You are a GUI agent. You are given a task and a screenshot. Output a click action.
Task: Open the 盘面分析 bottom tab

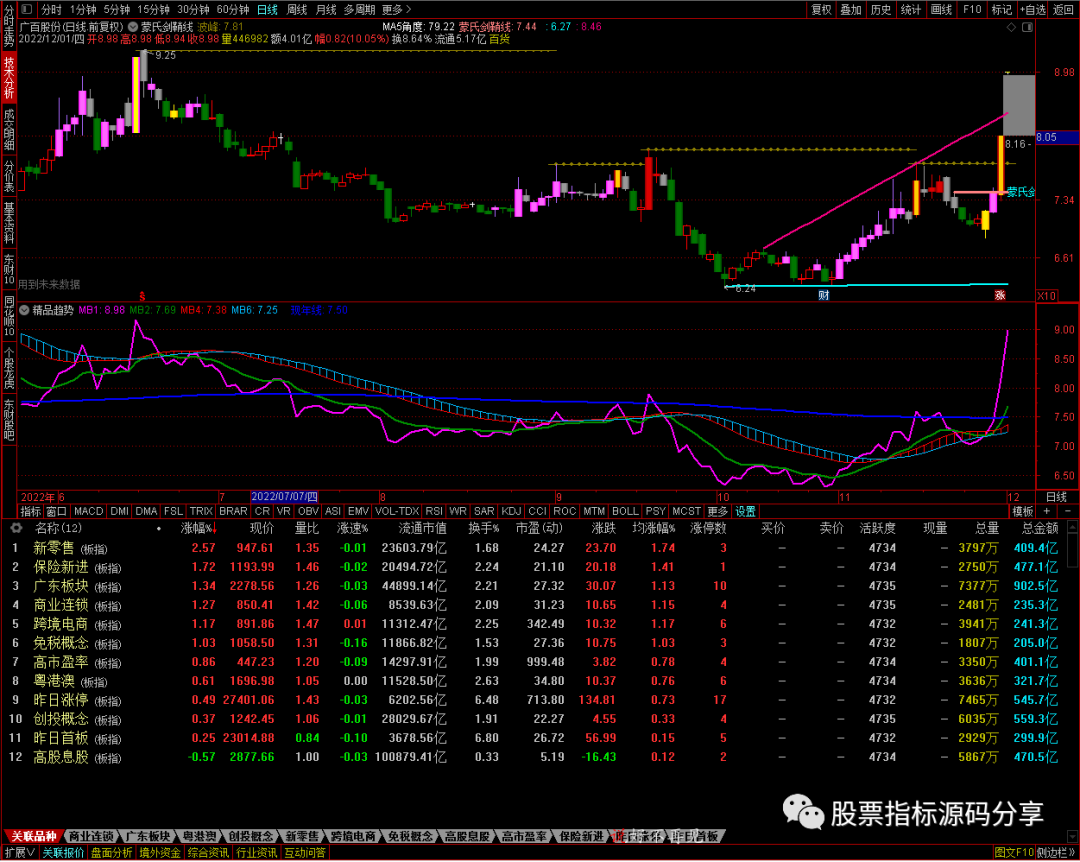(x=112, y=853)
